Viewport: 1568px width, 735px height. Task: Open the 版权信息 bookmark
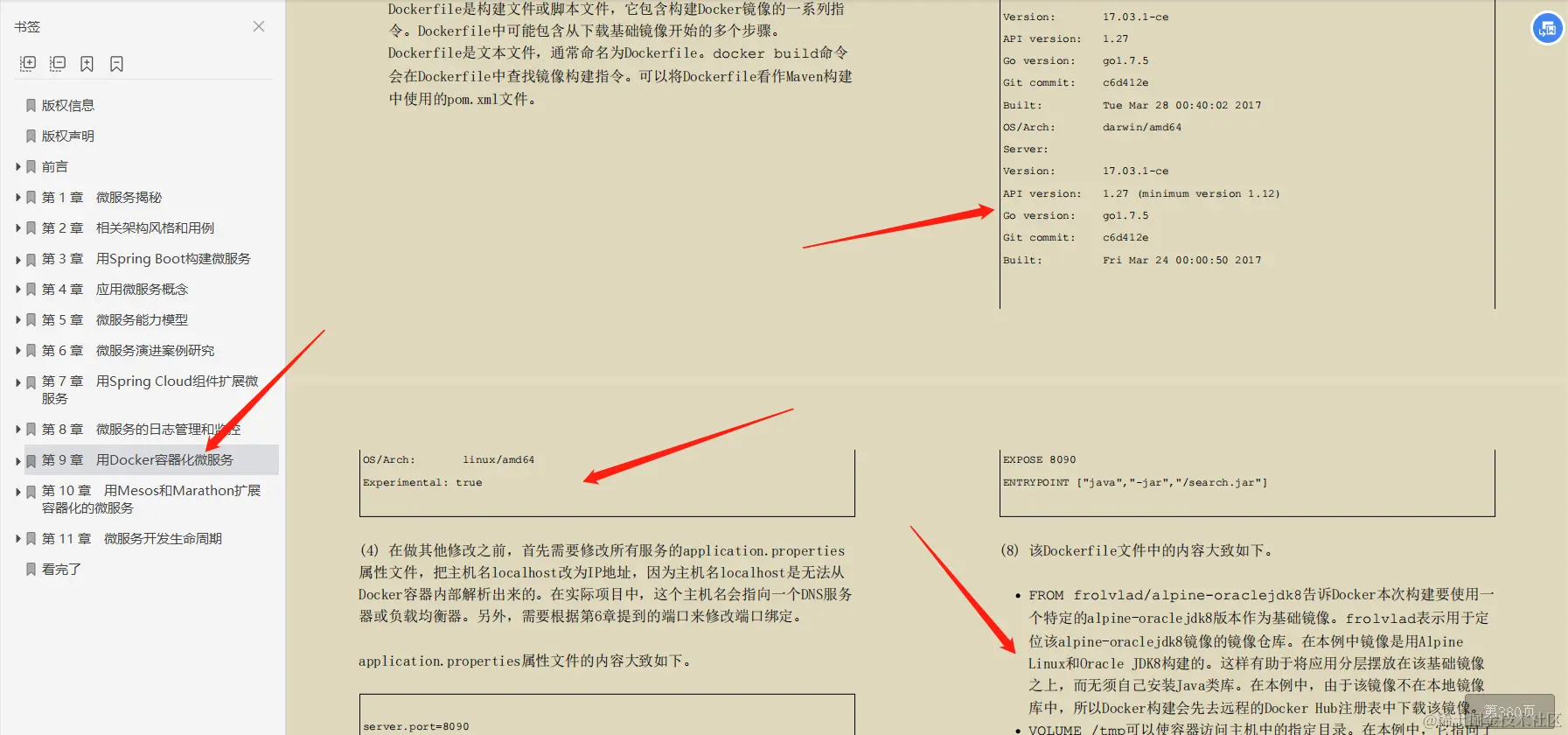point(68,105)
